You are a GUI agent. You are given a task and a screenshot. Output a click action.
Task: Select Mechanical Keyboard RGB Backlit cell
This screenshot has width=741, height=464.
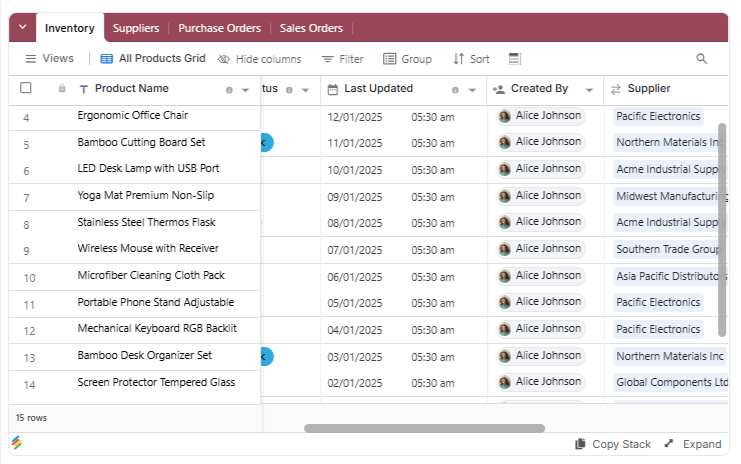click(x=157, y=328)
